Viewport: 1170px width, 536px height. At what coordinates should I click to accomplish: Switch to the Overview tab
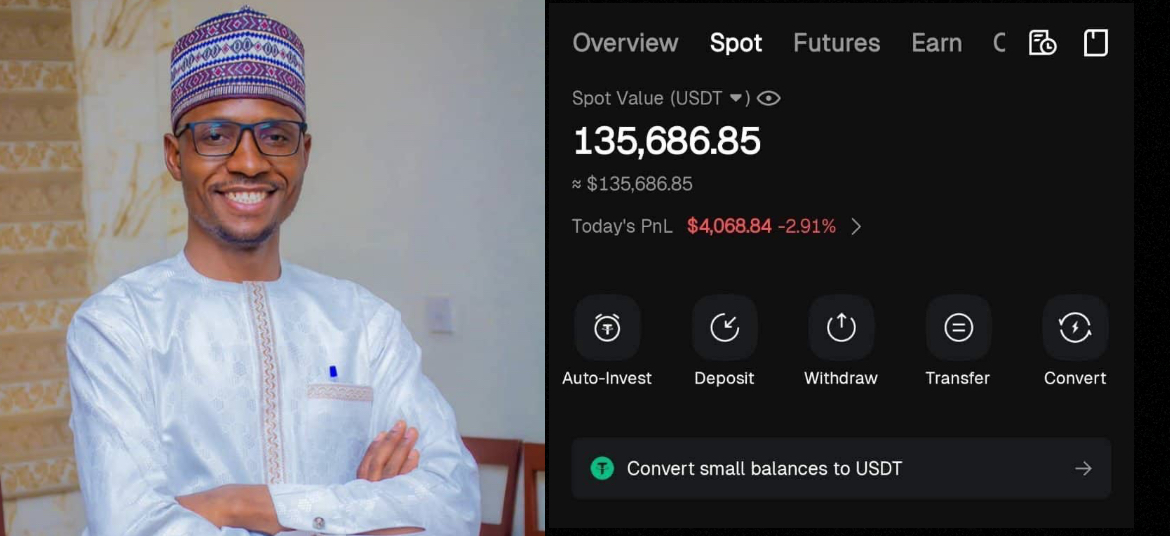(x=625, y=43)
